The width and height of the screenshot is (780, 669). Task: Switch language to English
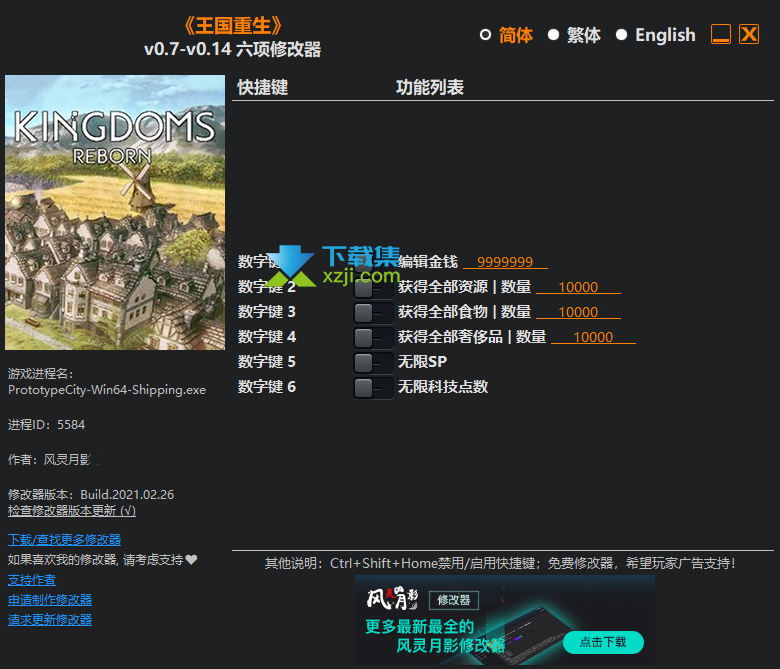click(621, 35)
